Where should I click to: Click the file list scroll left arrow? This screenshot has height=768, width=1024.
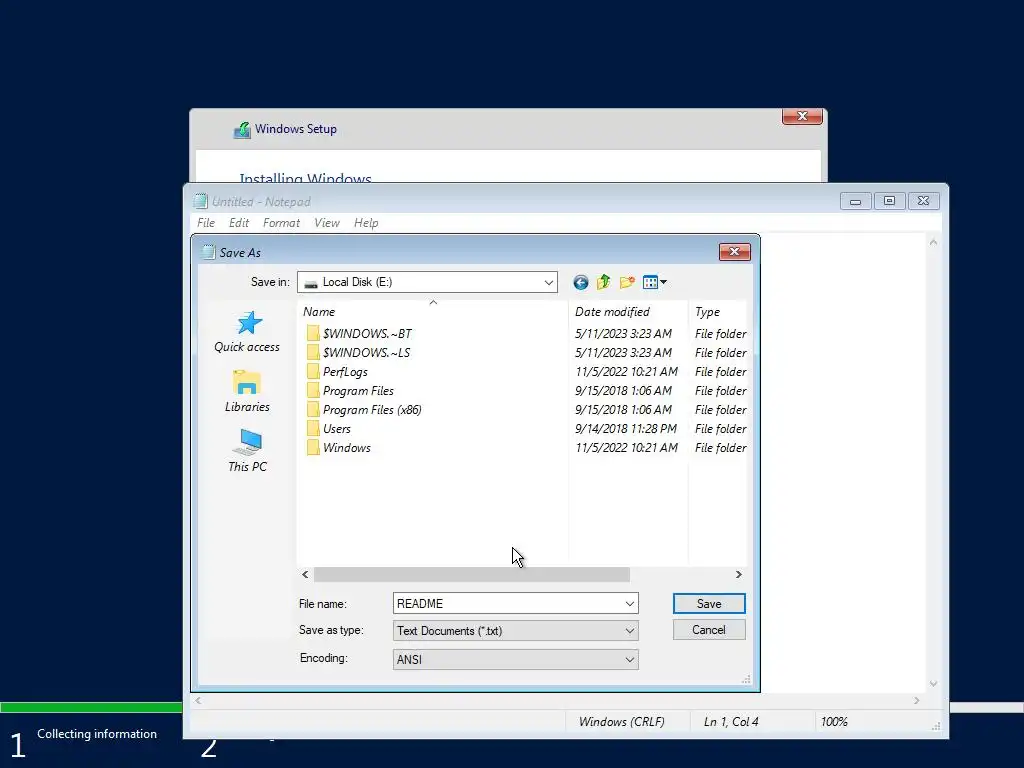point(305,575)
